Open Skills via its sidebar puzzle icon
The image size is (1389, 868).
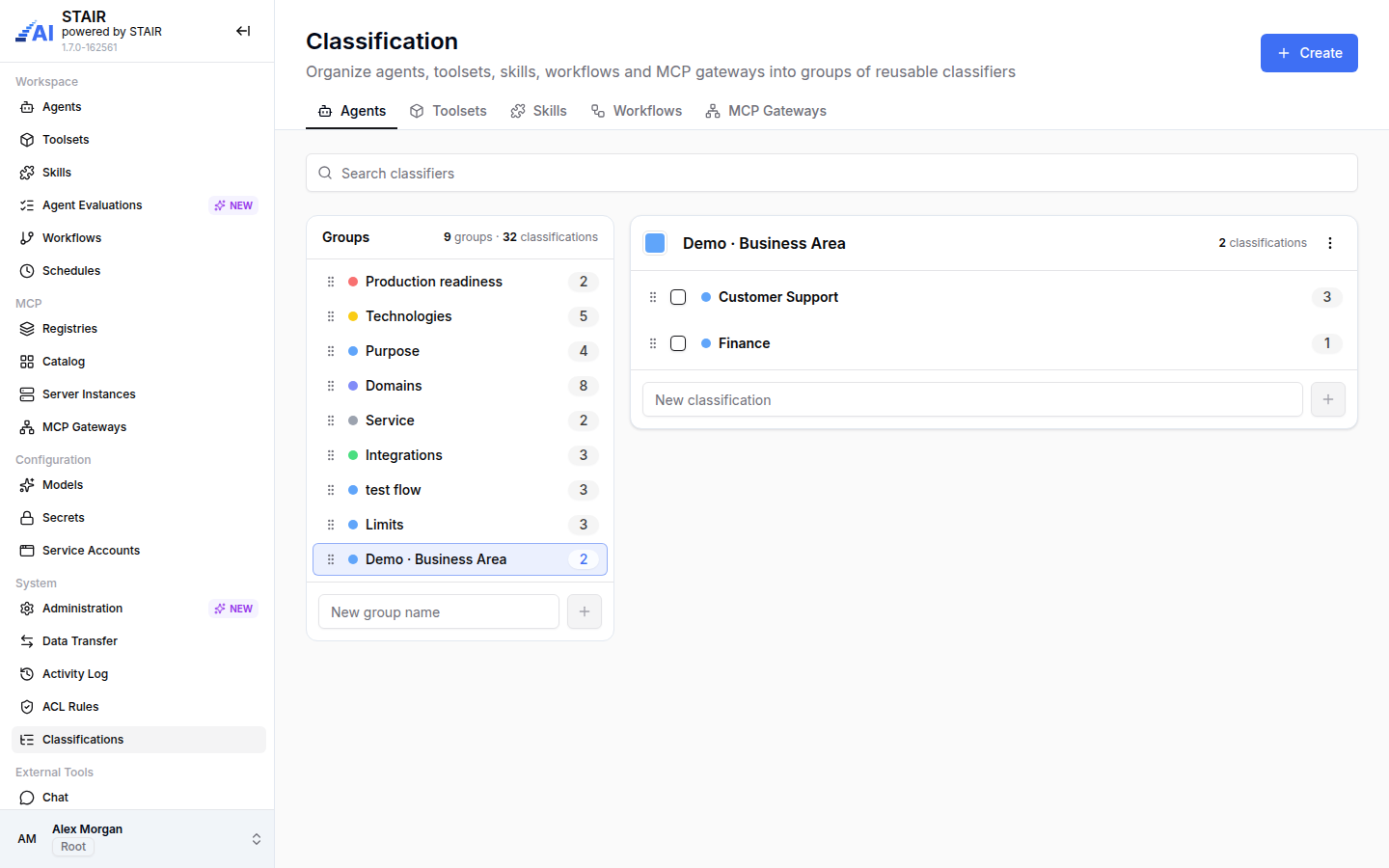(27, 173)
